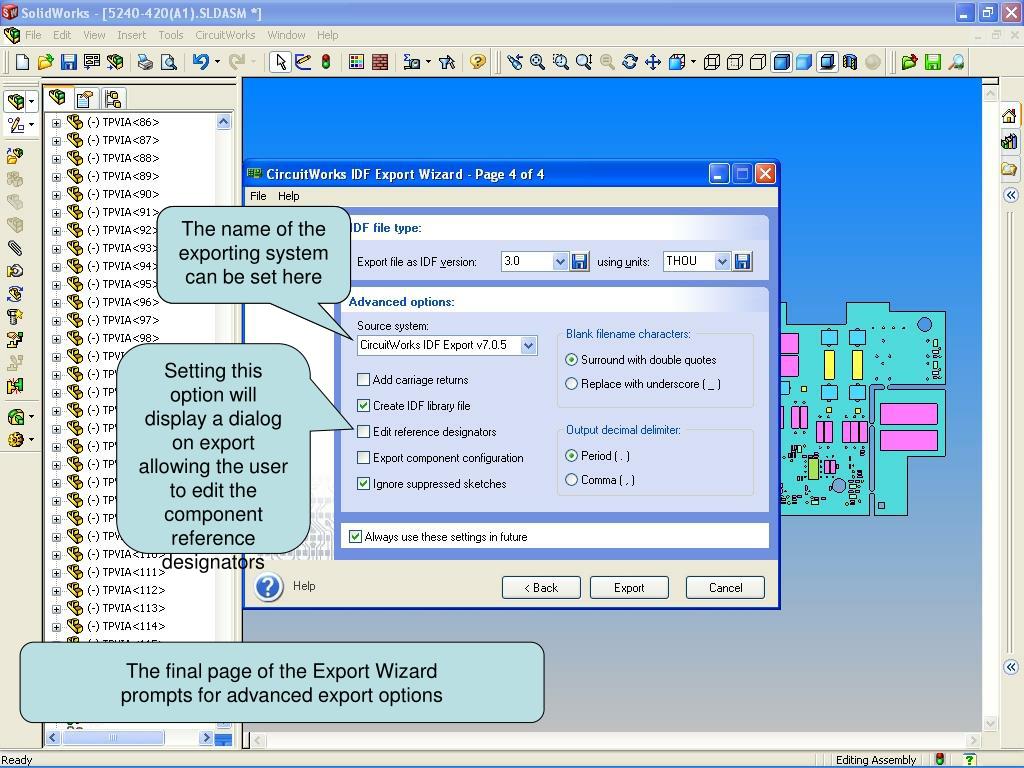Open the Tools menu
1024x768 pixels.
tap(170, 35)
